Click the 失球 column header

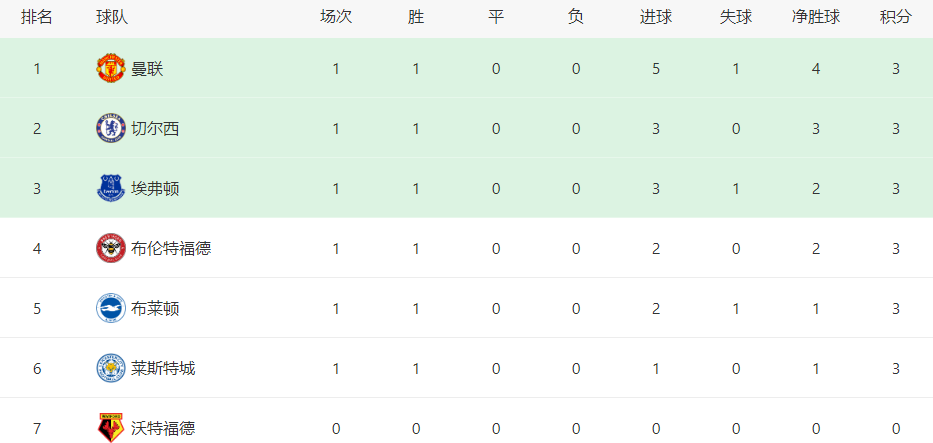click(736, 17)
